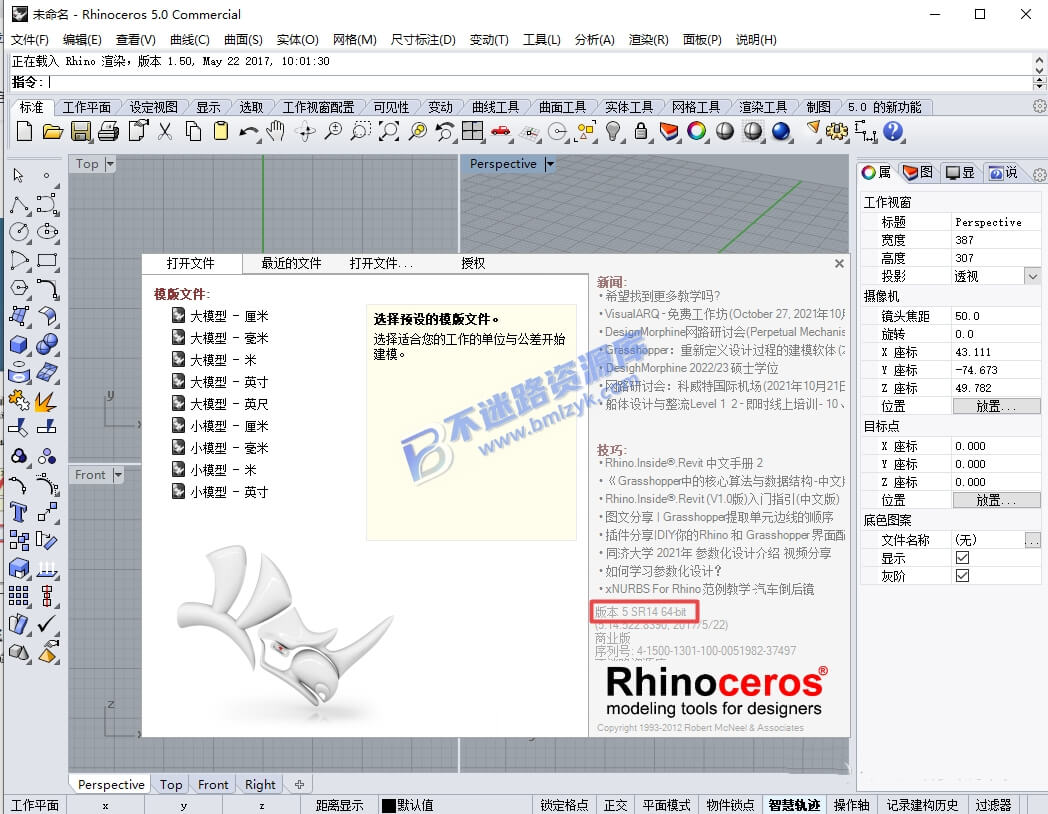Click the blue Render sphere icon
The height and width of the screenshot is (814, 1048).
point(781,131)
